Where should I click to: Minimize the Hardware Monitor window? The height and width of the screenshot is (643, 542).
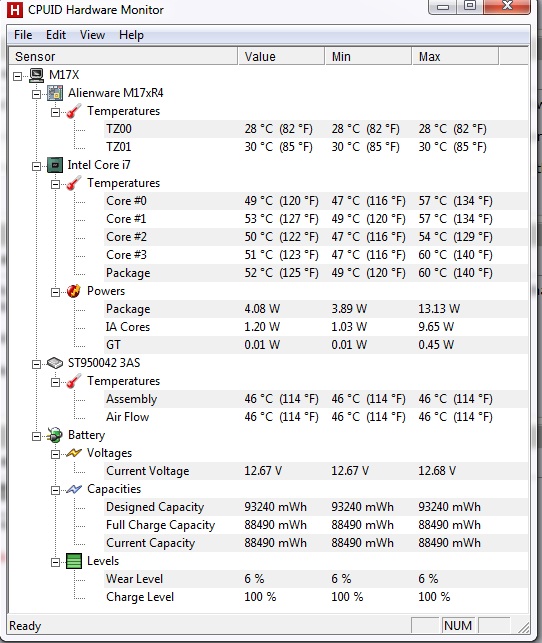(443, 7)
